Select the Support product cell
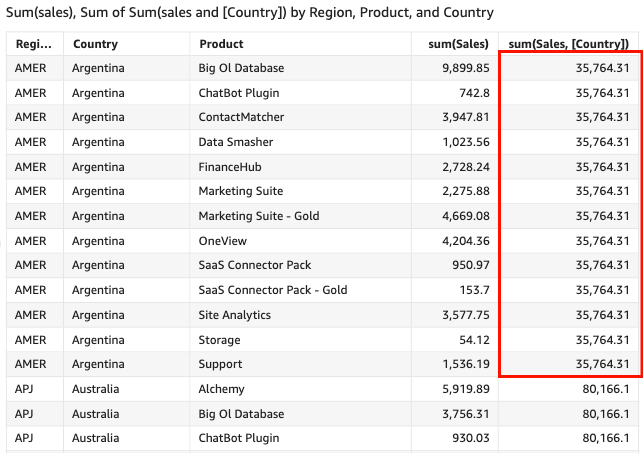 point(220,364)
